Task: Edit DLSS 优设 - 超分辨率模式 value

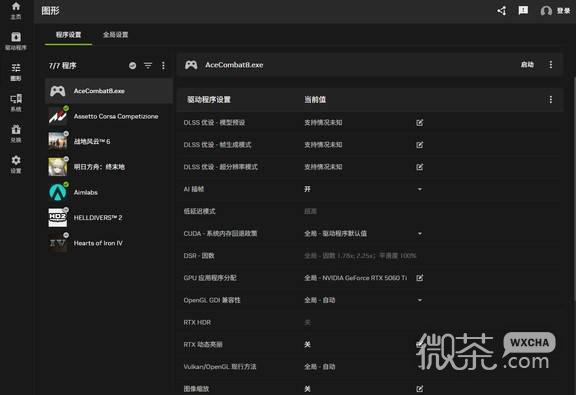Action: pos(420,167)
